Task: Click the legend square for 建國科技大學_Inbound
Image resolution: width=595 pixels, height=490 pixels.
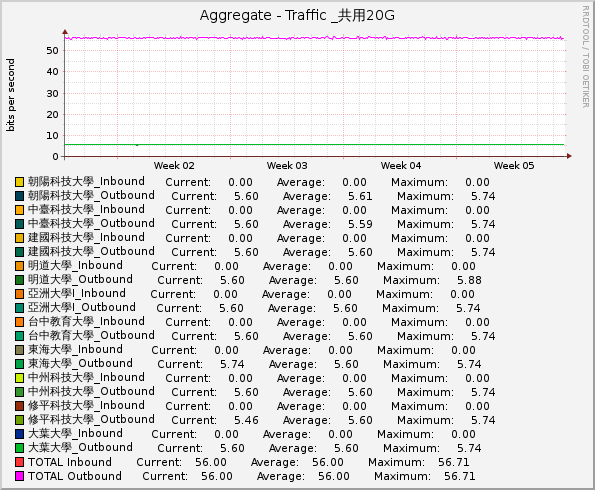Action: coord(19,238)
